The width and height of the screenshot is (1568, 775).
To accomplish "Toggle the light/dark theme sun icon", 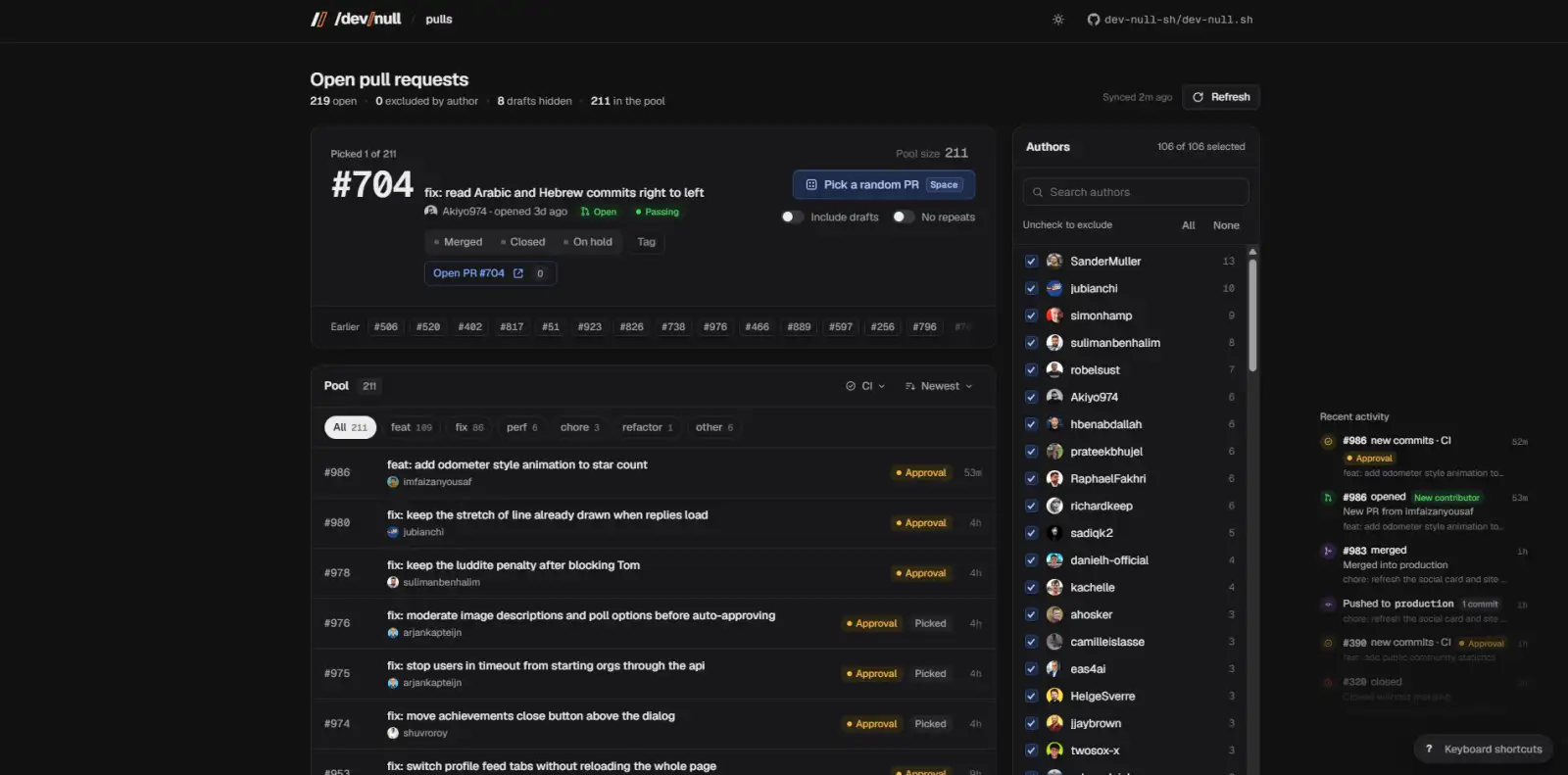I will click(x=1058, y=20).
